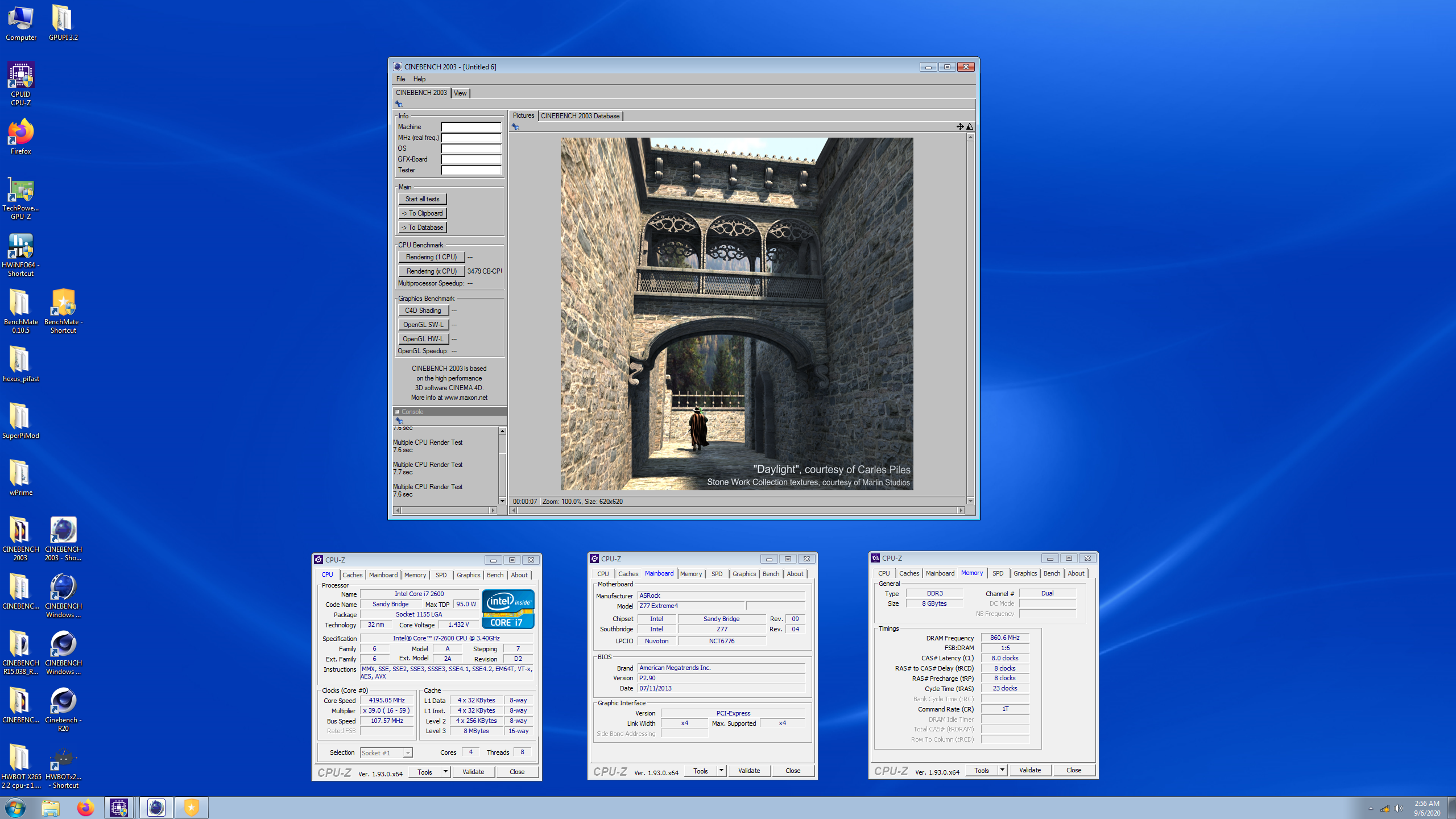Run C4D Shading benchmark

click(x=423, y=311)
